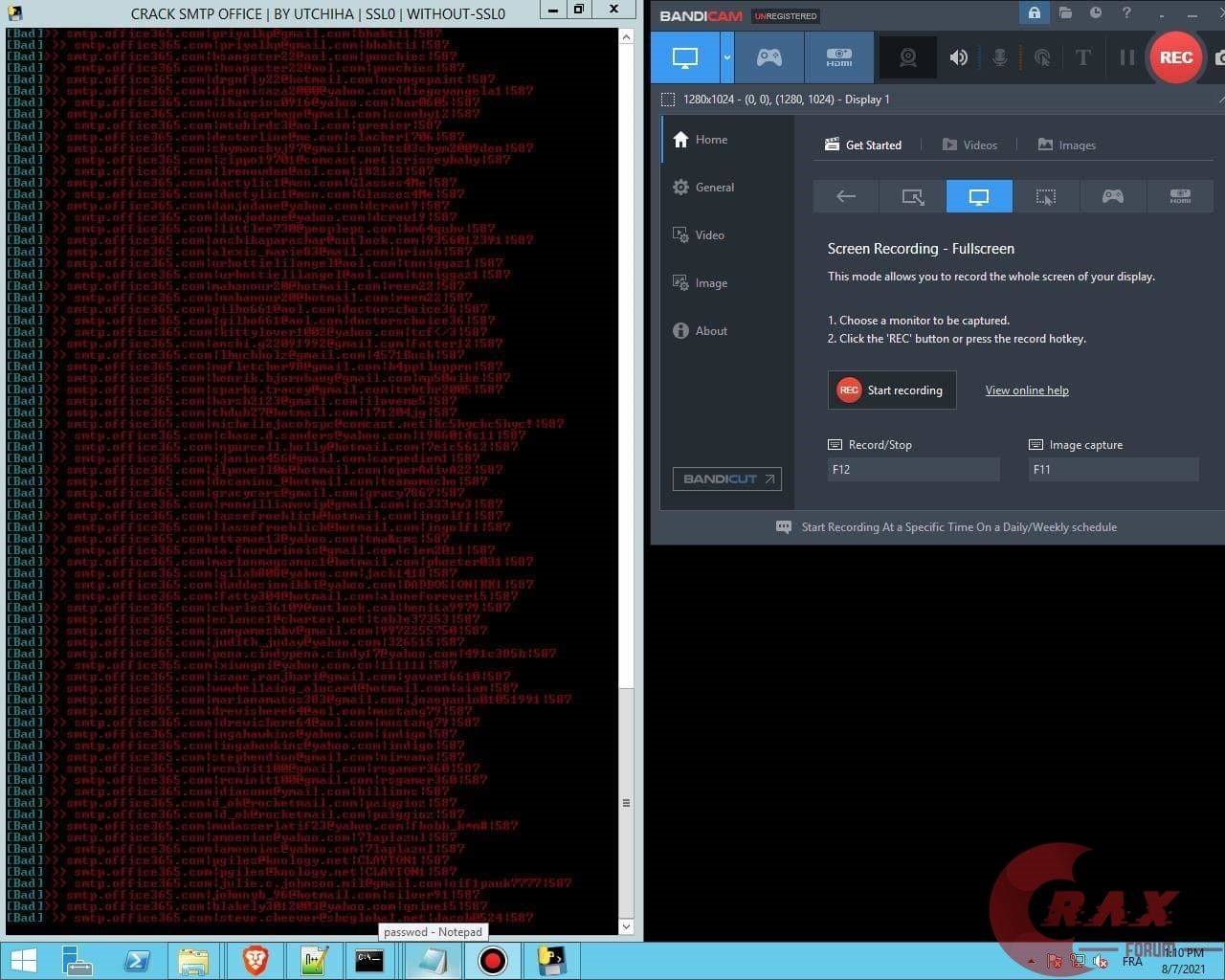Click scroll down arrow in crack console
Viewport: 1225px width, 980px height.
[x=627, y=925]
